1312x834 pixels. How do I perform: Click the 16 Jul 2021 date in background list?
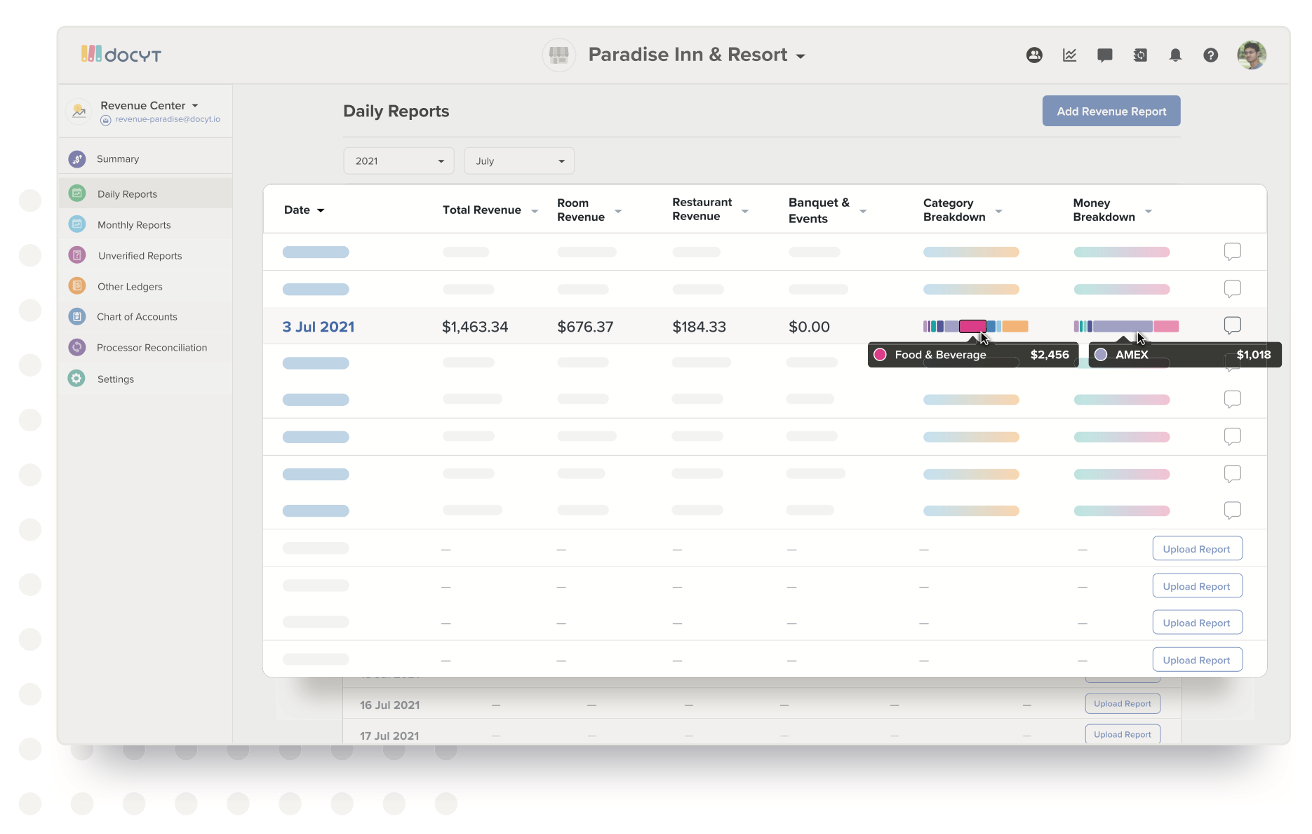pos(390,705)
